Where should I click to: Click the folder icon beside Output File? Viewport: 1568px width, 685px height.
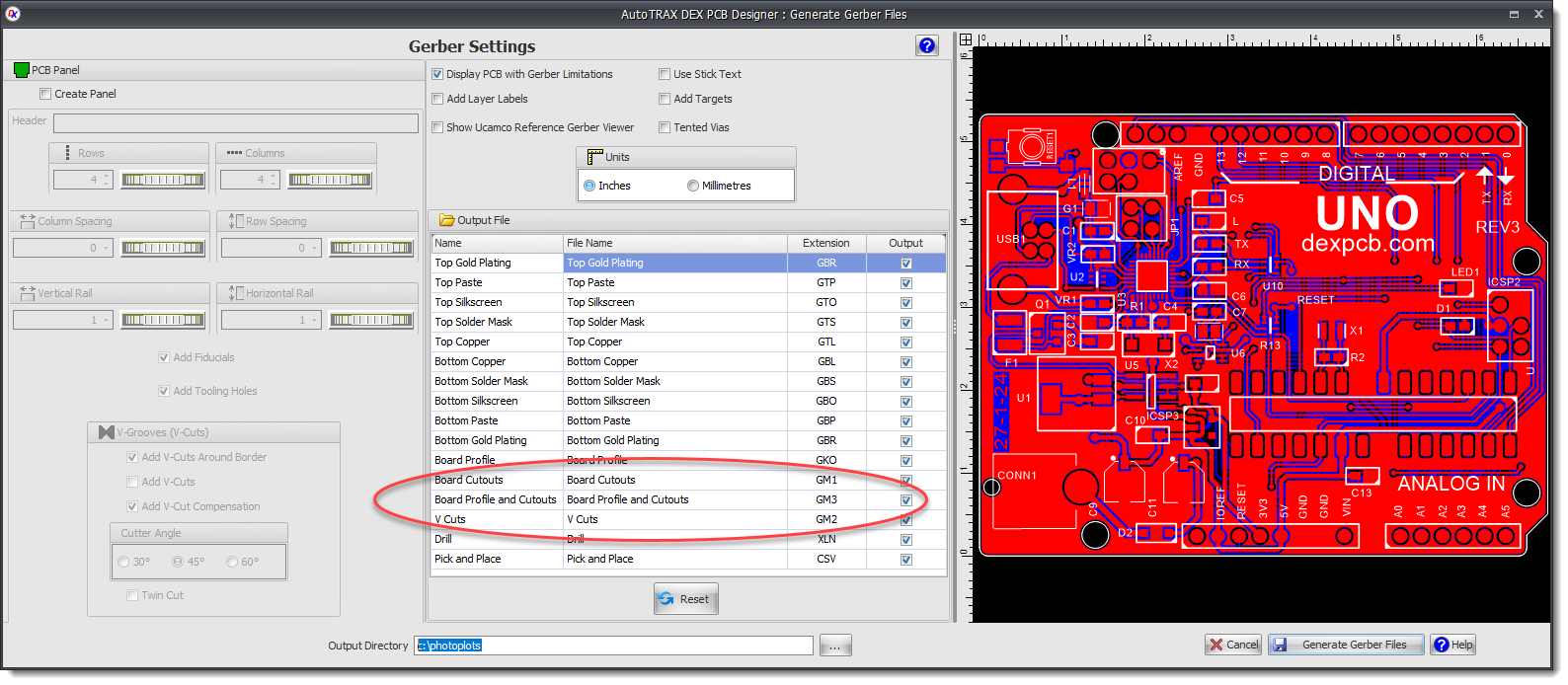click(x=446, y=220)
